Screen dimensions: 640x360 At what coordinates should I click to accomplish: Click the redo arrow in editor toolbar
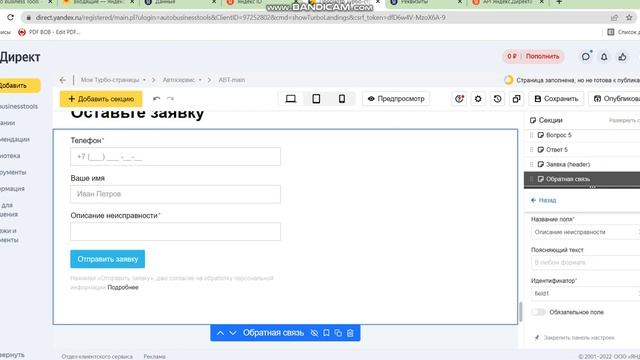point(171,99)
